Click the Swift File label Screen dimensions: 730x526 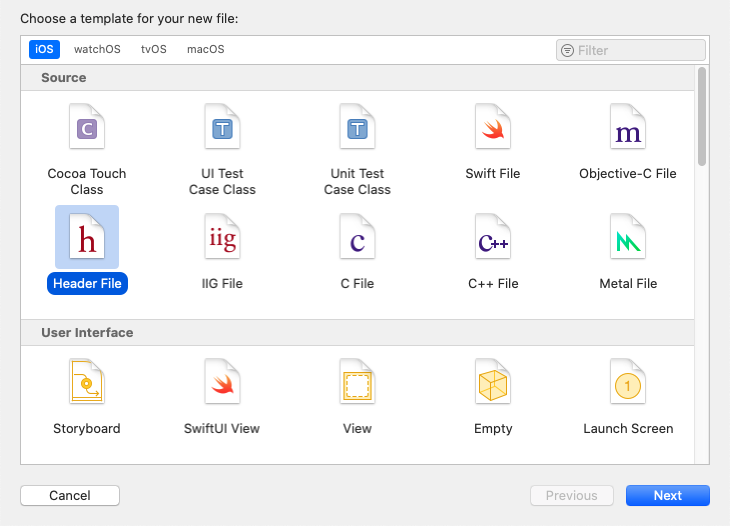coord(493,174)
